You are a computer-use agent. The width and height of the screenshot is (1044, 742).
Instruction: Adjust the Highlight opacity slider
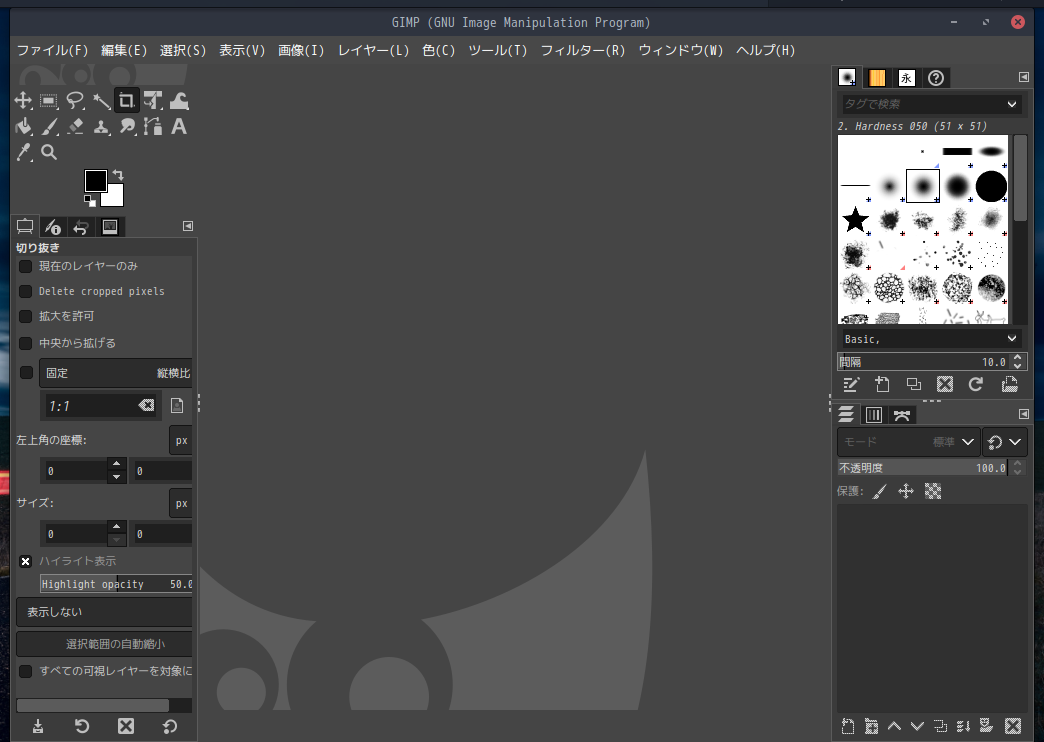coord(116,584)
